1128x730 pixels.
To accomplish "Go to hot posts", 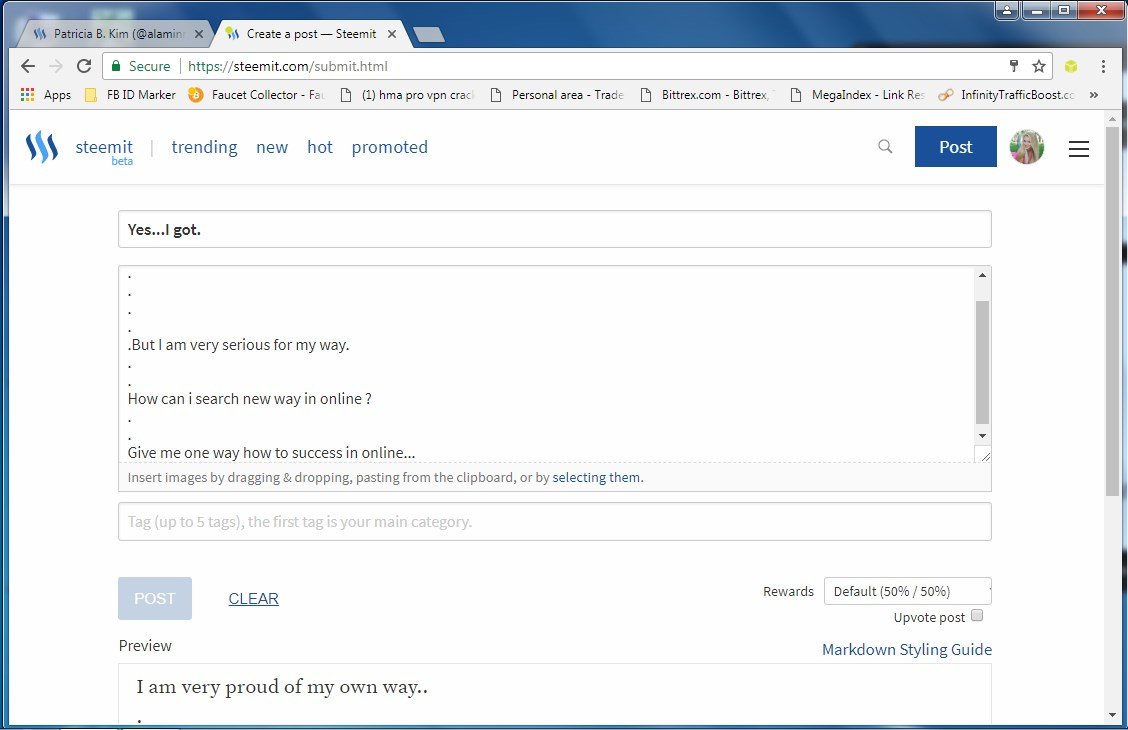I will [x=320, y=147].
